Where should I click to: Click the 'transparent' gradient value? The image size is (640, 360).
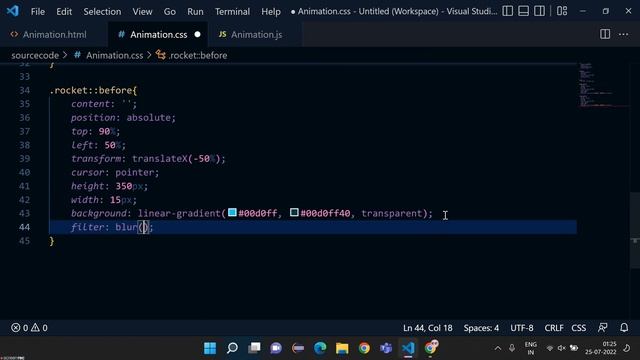coord(391,213)
